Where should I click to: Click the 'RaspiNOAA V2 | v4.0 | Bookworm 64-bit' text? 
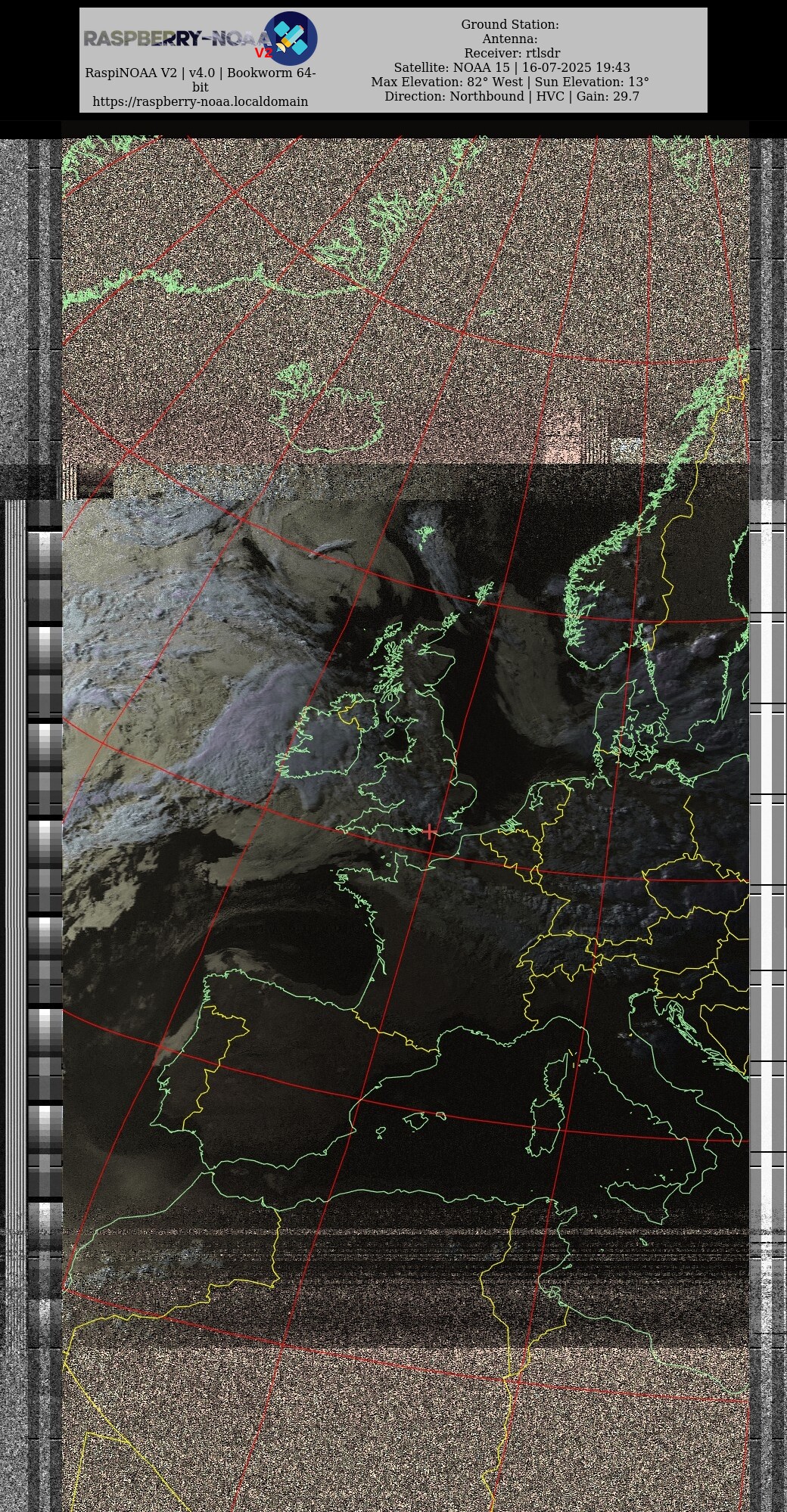(200, 79)
